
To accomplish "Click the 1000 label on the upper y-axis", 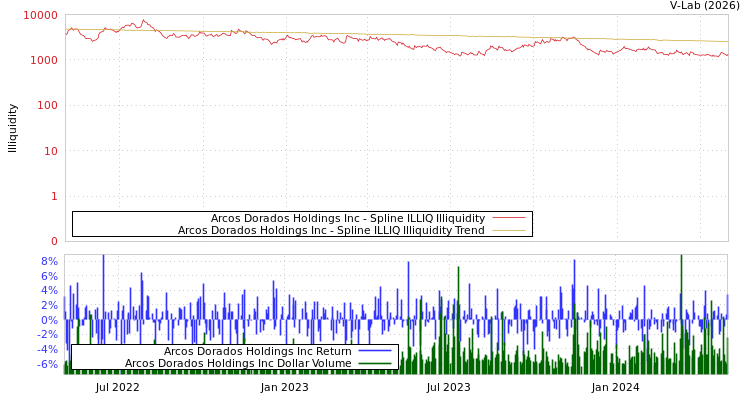I will tap(44, 60).
